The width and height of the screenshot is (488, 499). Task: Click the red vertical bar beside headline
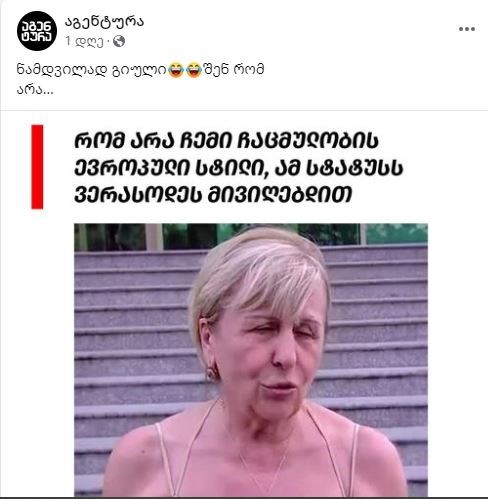(x=37, y=167)
